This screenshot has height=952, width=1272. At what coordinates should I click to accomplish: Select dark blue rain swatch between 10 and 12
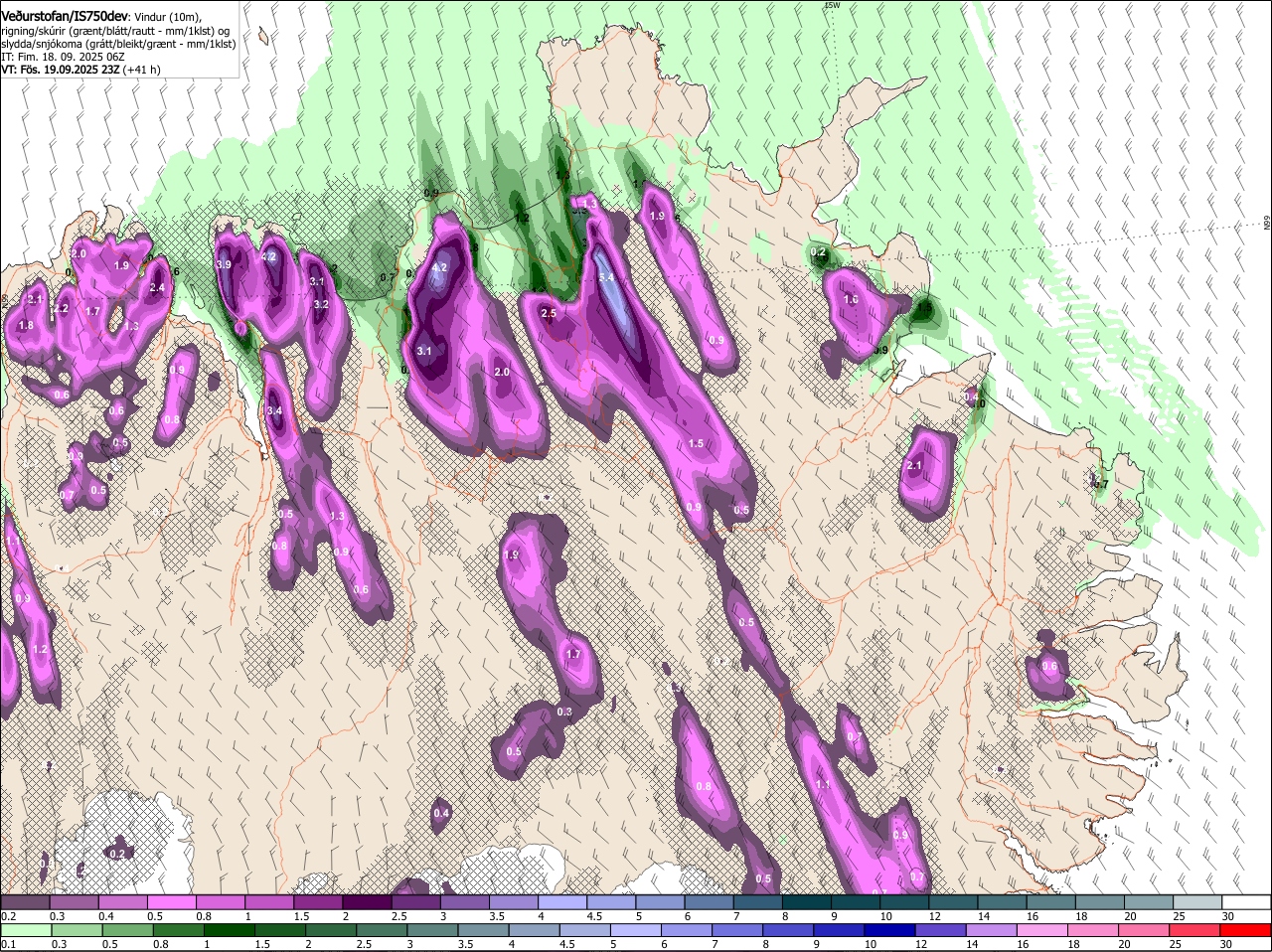888,930
